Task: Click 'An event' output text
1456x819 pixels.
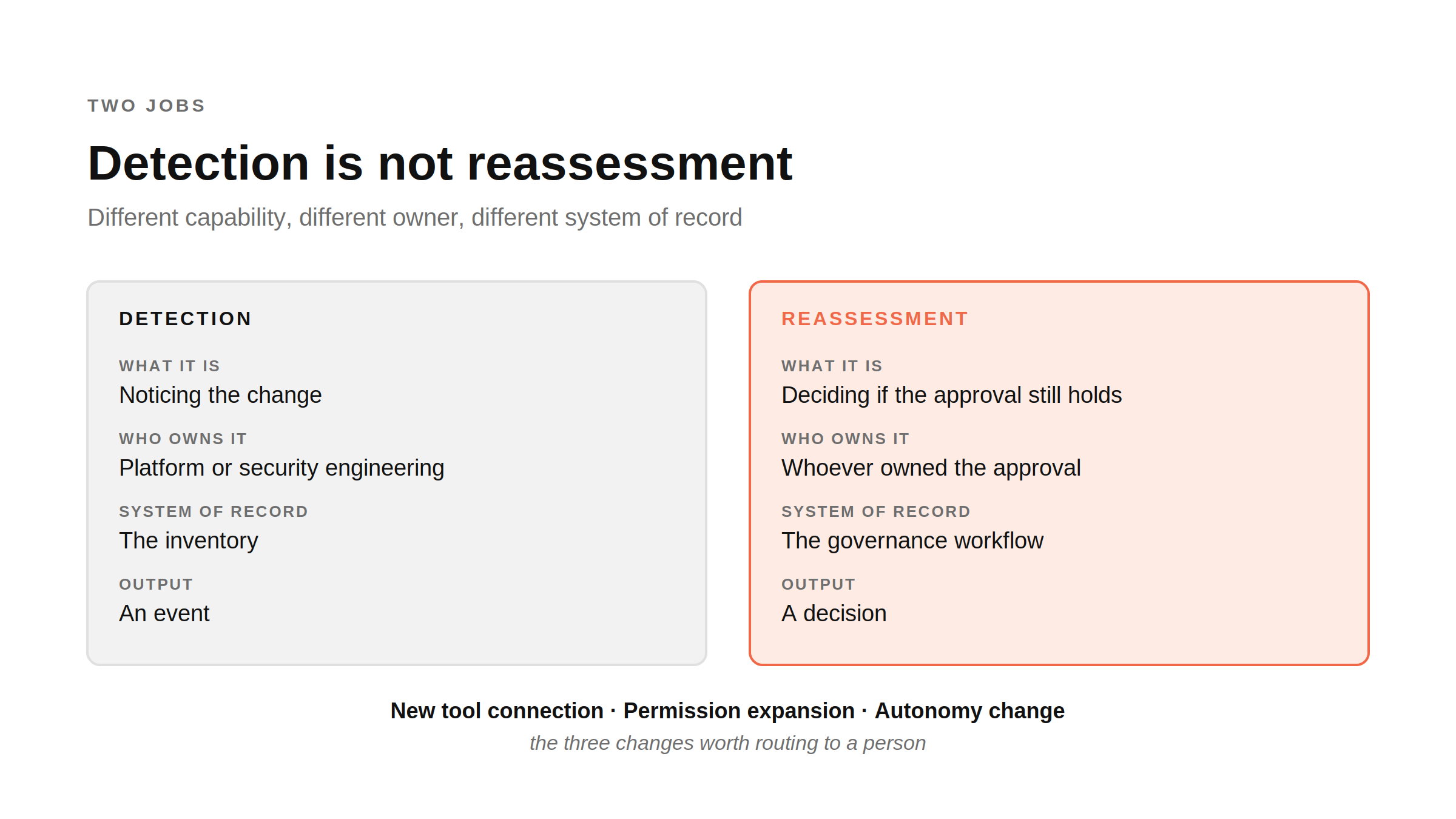Action: pos(164,614)
